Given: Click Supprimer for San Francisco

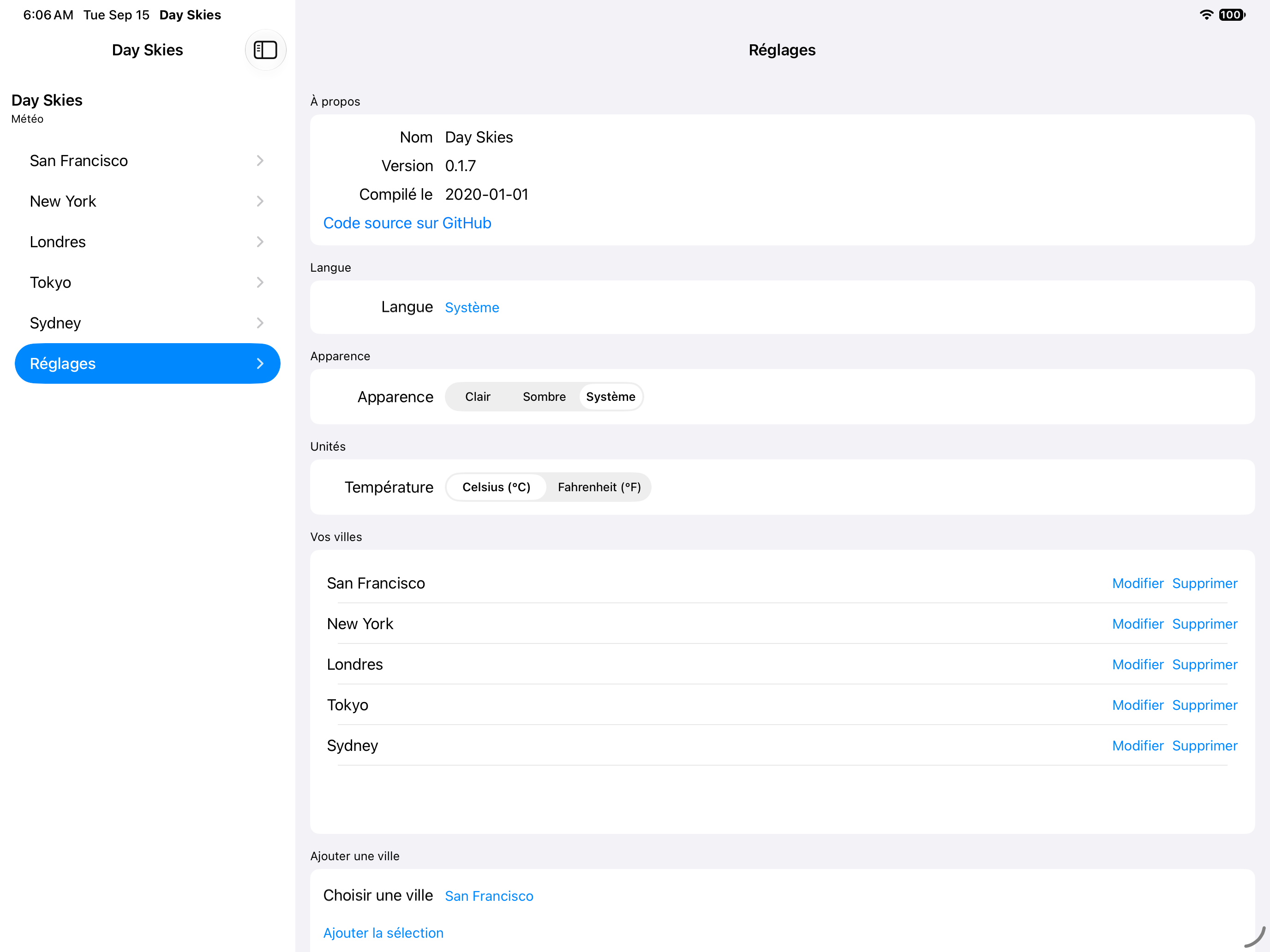Looking at the screenshot, I should point(1204,583).
